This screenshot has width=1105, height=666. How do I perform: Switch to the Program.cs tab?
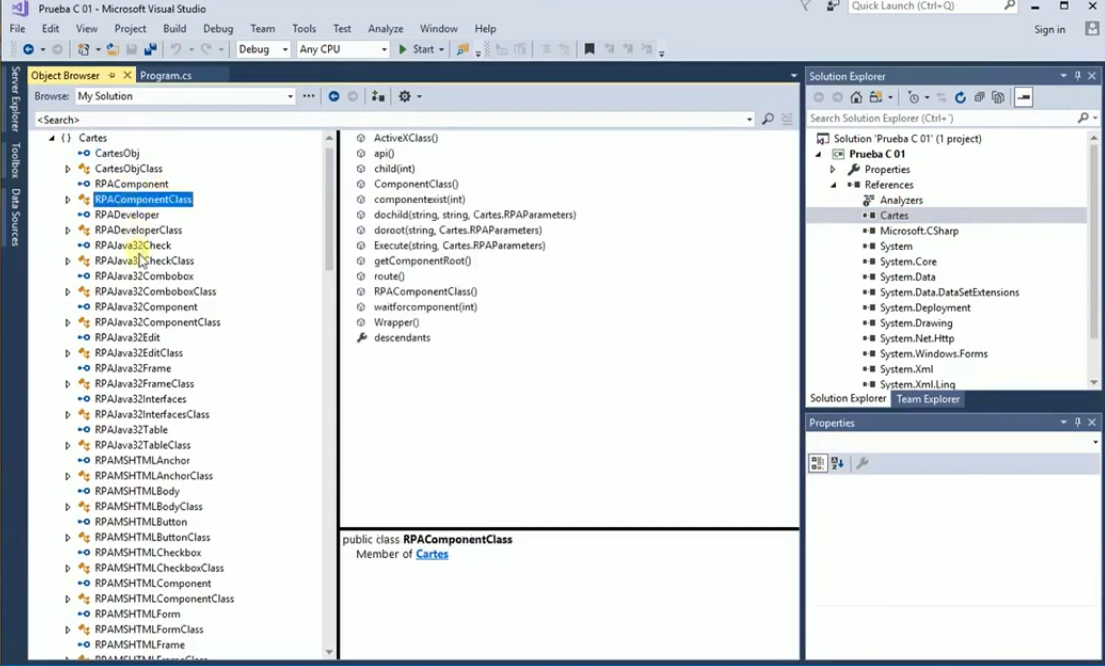click(x=166, y=75)
